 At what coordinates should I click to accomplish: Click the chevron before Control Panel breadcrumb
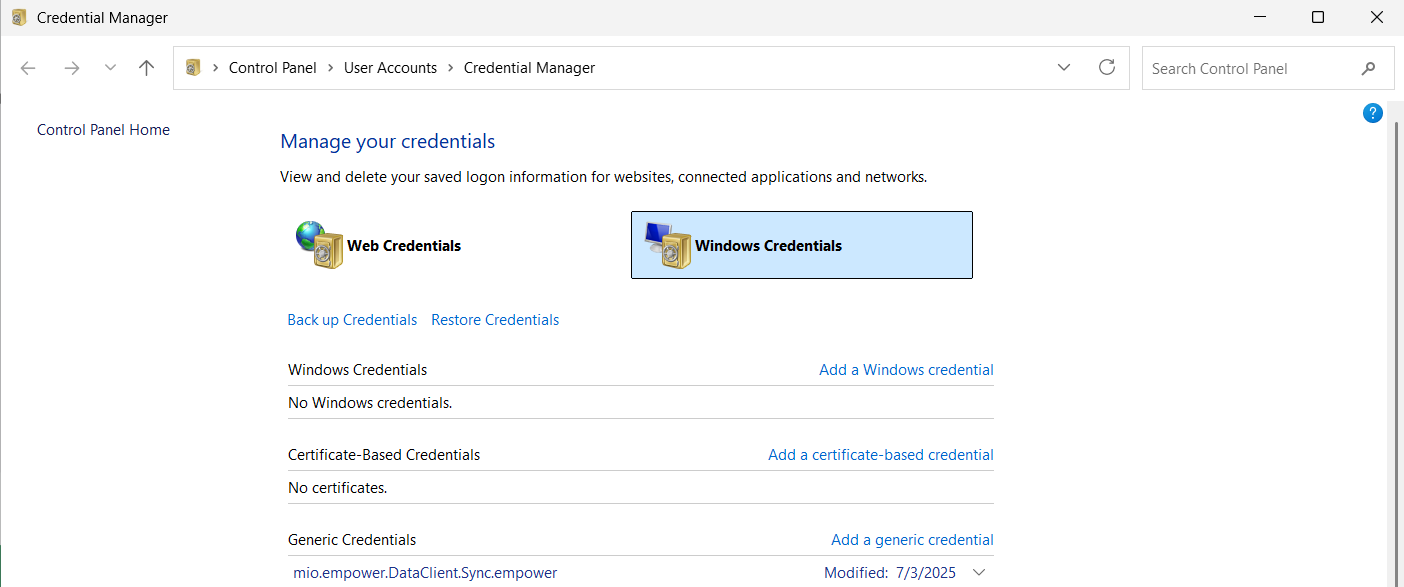(x=215, y=68)
